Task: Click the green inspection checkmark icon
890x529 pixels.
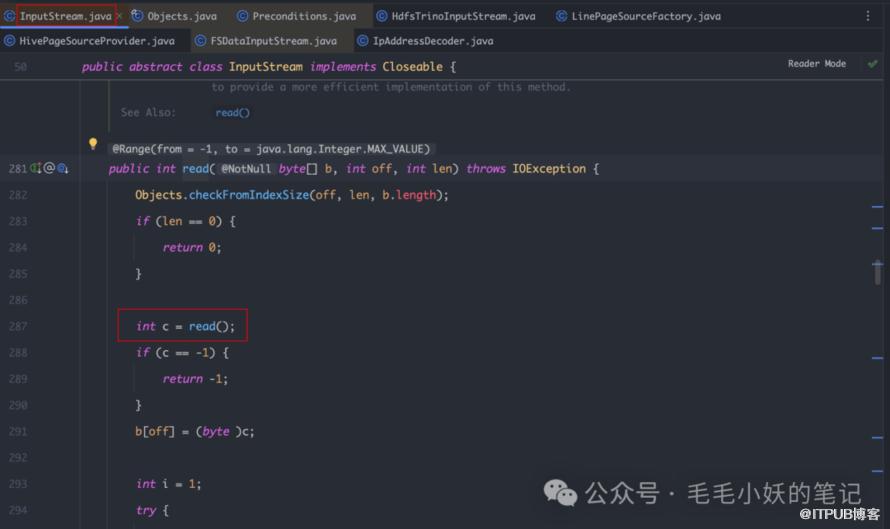Action: click(x=872, y=64)
